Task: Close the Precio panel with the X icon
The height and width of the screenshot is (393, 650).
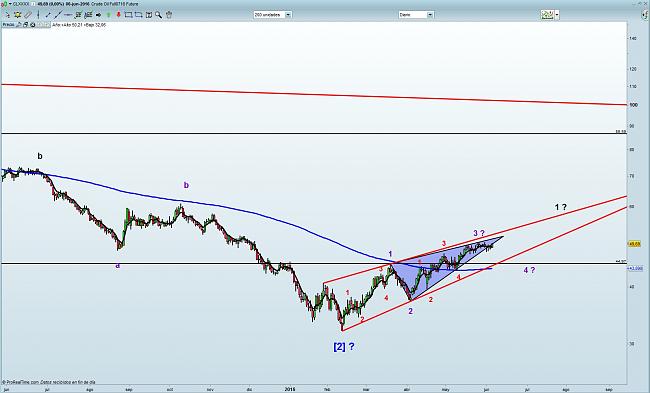Action: point(33,25)
